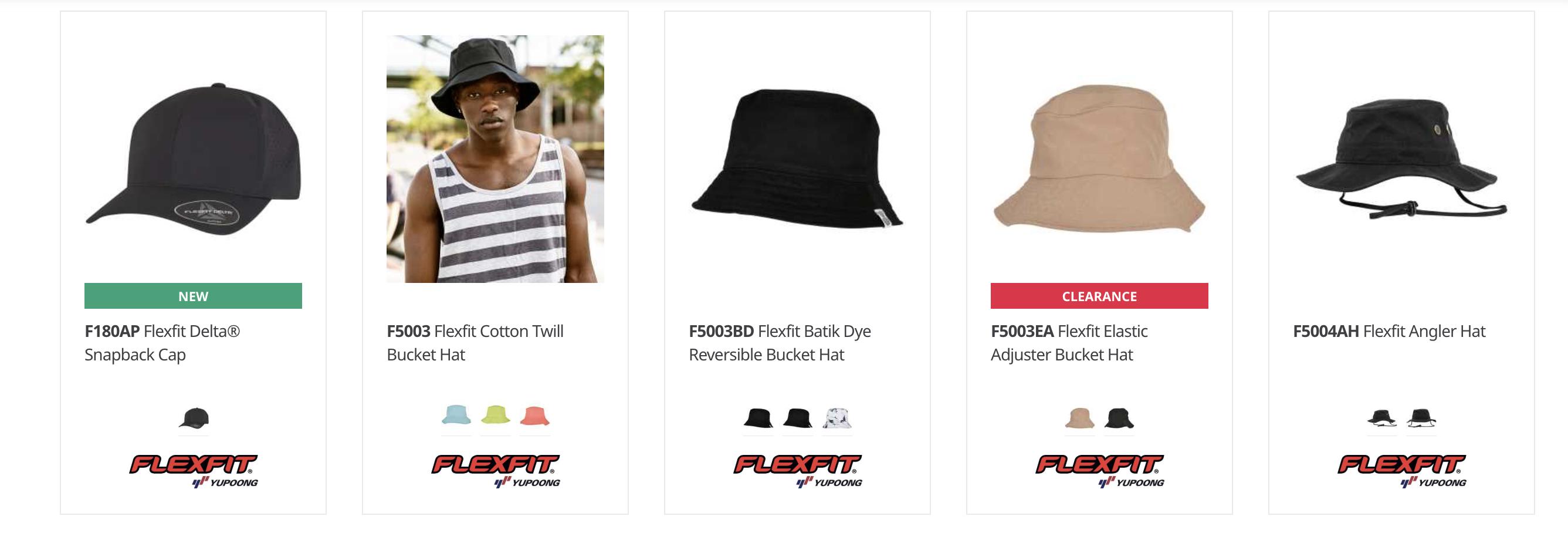Open F5003BD Batik Dye Reversible Bucket Hat

(x=780, y=343)
